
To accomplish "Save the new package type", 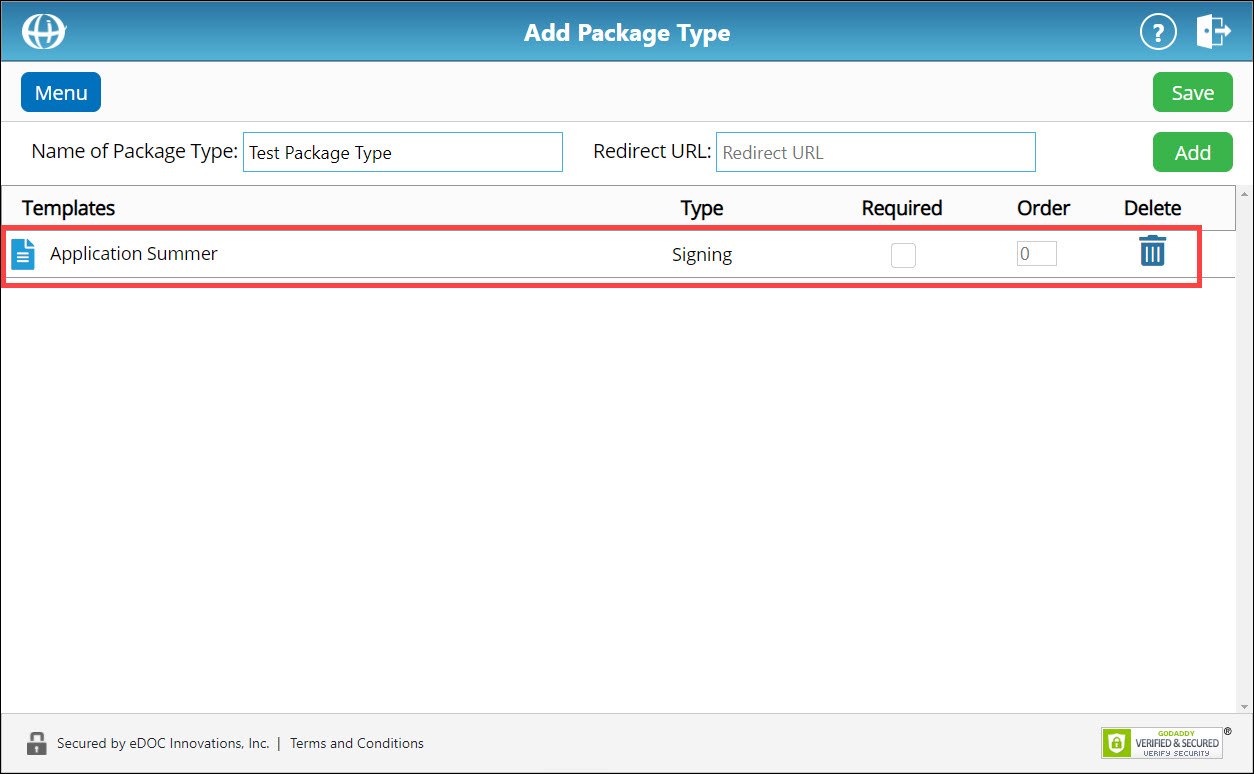I will tap(1192, 91).
